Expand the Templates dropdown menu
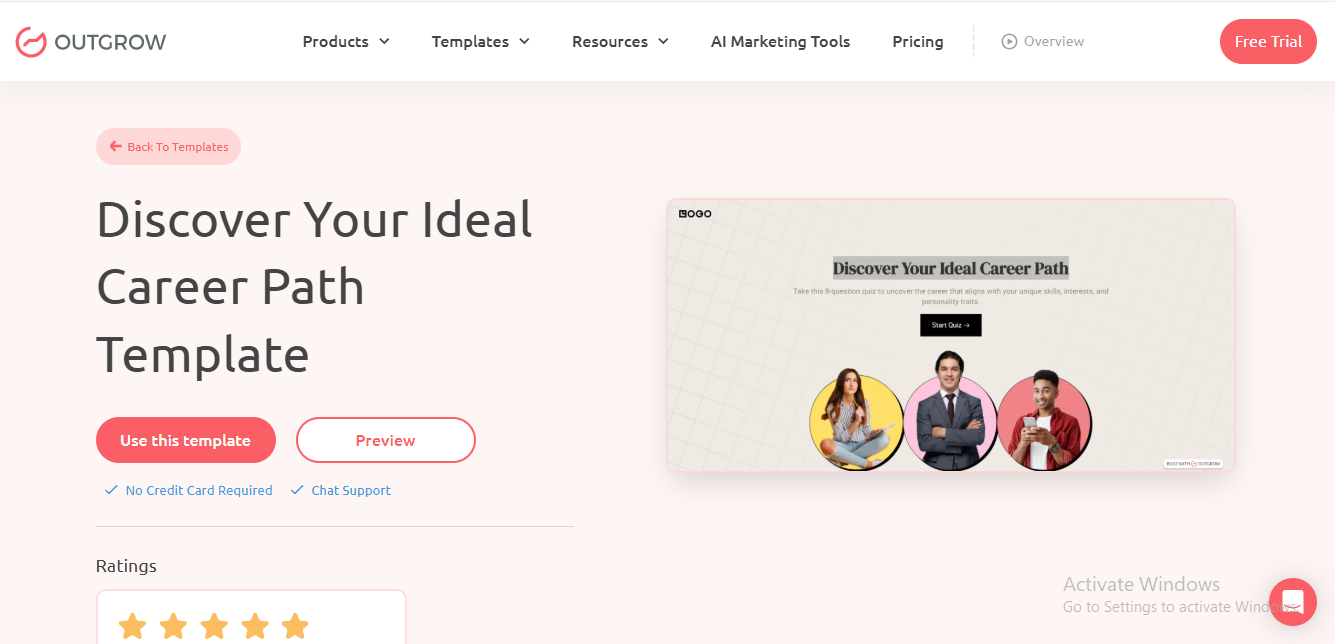This screenshot has width=1335, height=644. (x=480, y=42)
